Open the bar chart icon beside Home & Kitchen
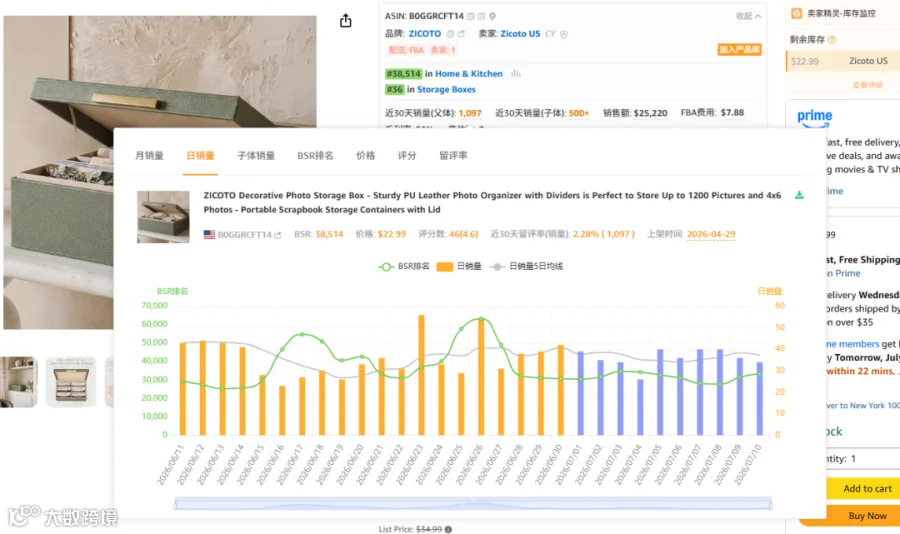The height and width of the screenshot is (534, 900). point(515,73)
